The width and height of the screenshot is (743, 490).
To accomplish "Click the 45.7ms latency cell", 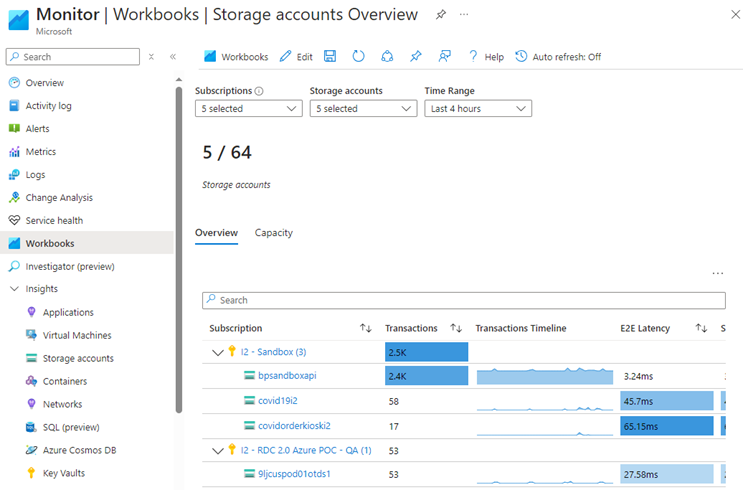I will click(667, 401).
